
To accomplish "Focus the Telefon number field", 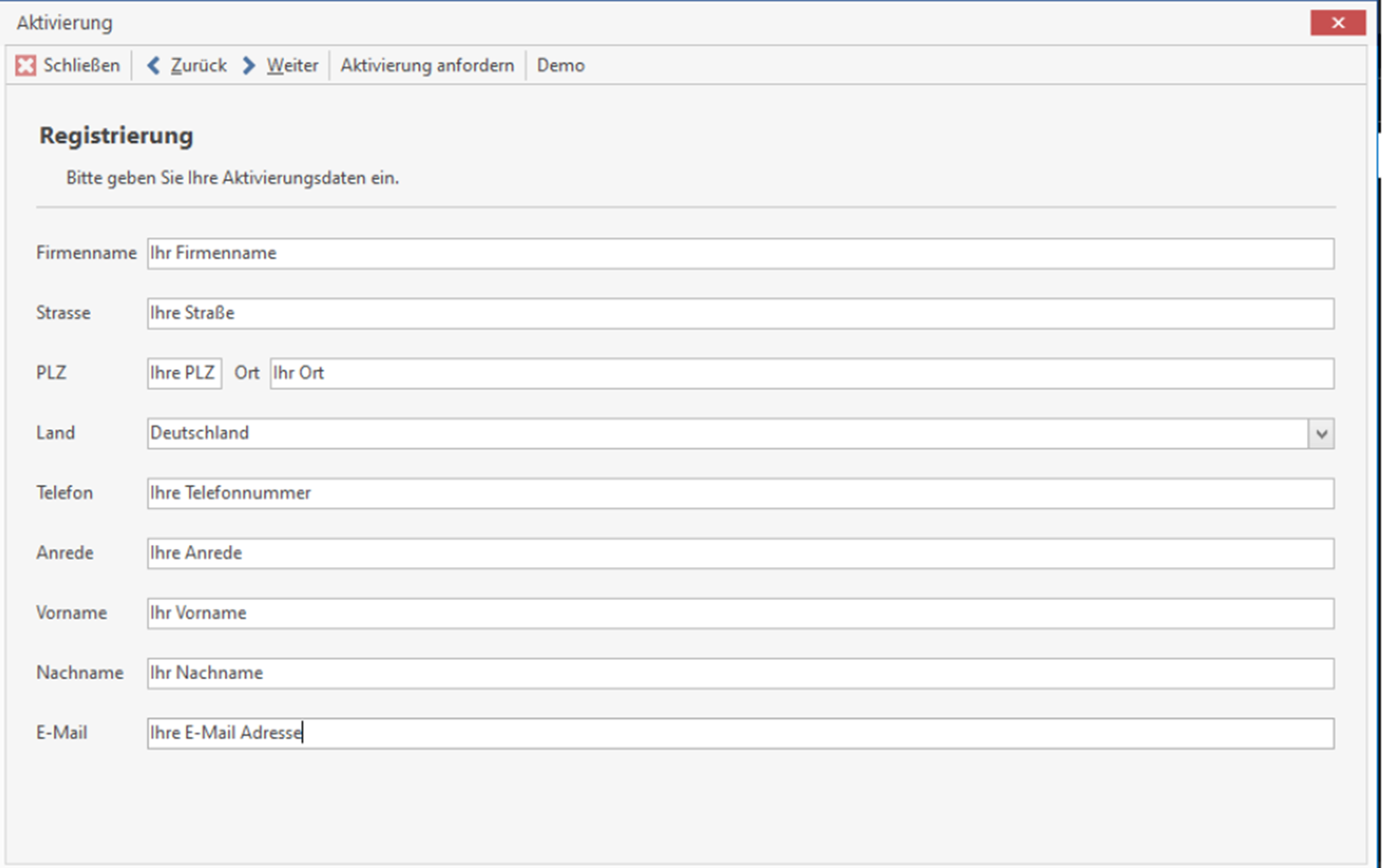I will pos(740,493).
